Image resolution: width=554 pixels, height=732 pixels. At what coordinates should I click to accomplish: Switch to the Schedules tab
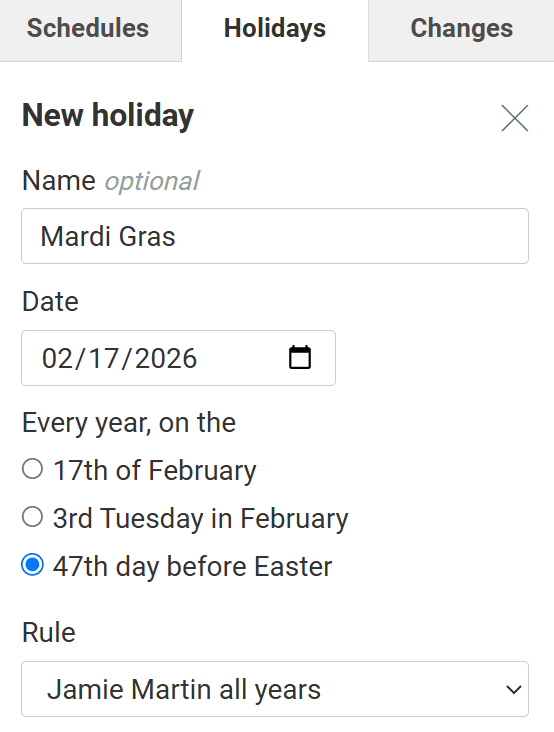(x=88, y=28)
